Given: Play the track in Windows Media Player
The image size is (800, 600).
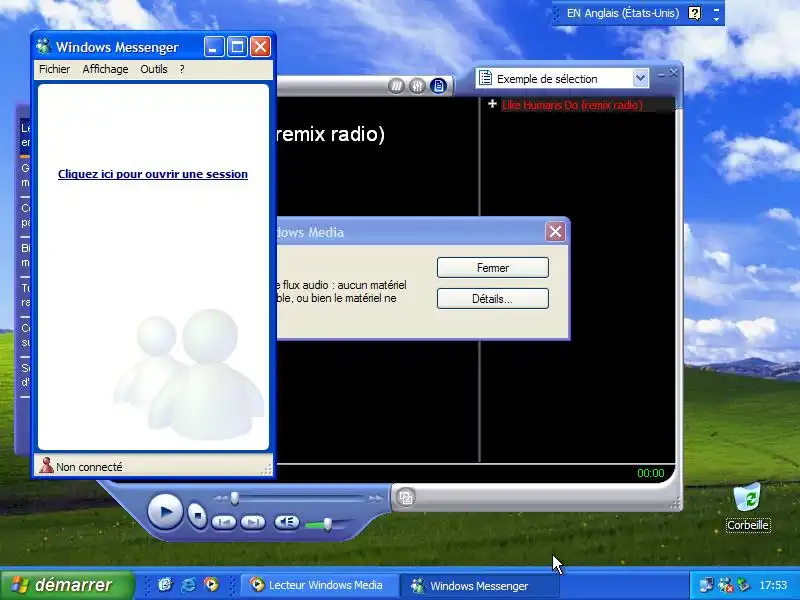Looking at the screenshot, I should point(165,511).
